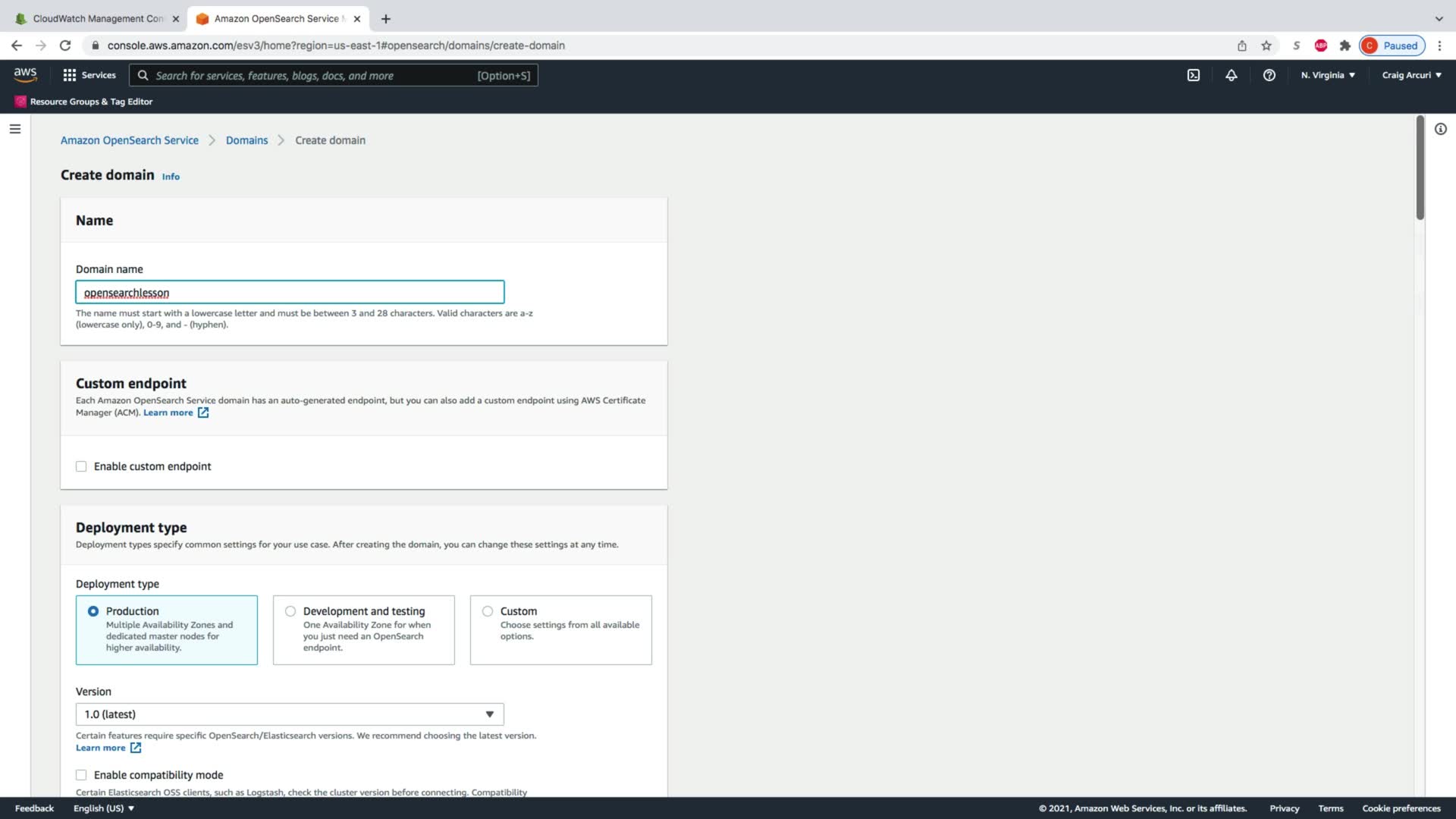Click Info link beside Create domain

[171, 177]
